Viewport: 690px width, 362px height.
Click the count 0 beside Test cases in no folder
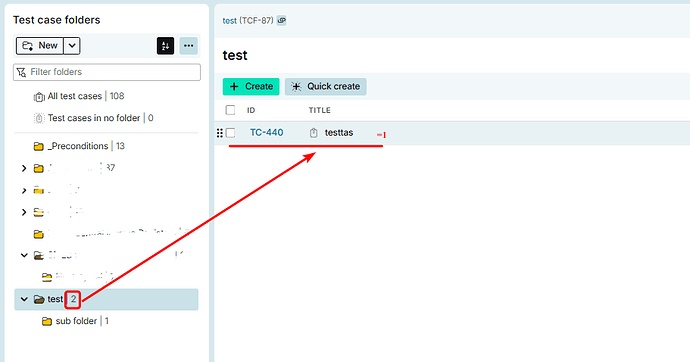(150, 118)
